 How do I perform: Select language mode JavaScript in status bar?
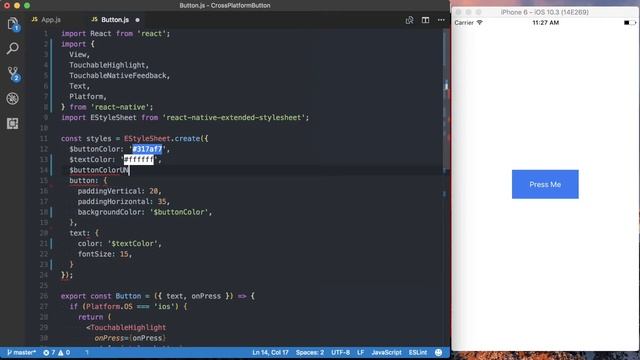click(x=386, y=352)
